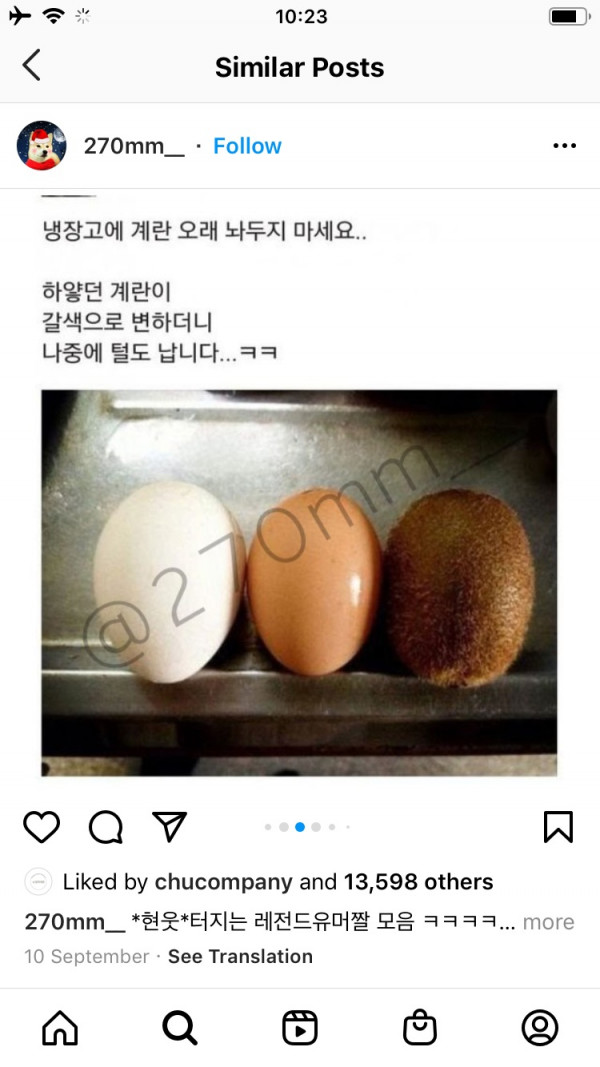
Task: Open the three-dot post options menu
Action: pyautogui.click(x=565, y=146)
